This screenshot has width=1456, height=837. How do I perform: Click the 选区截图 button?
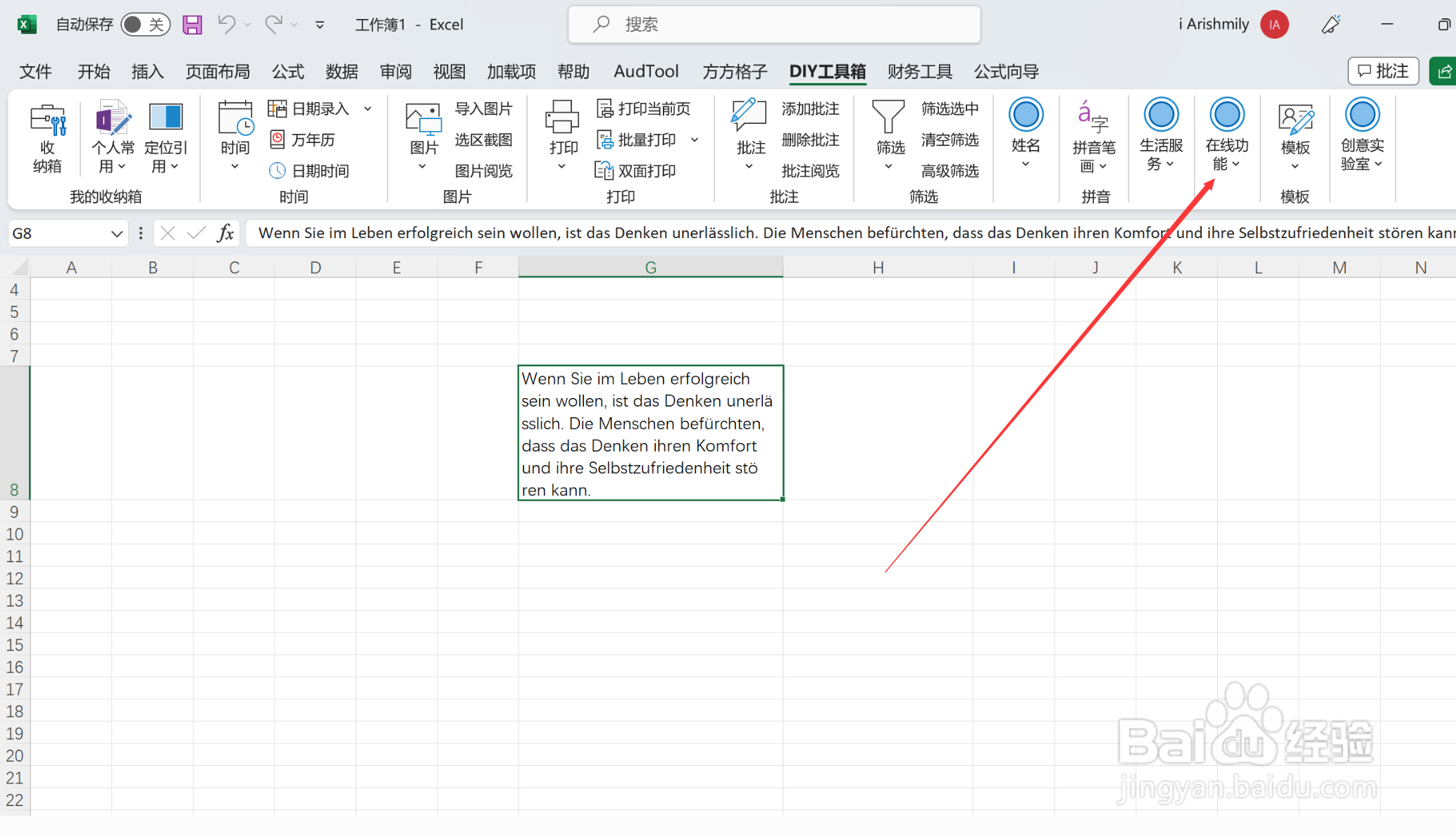483,139
